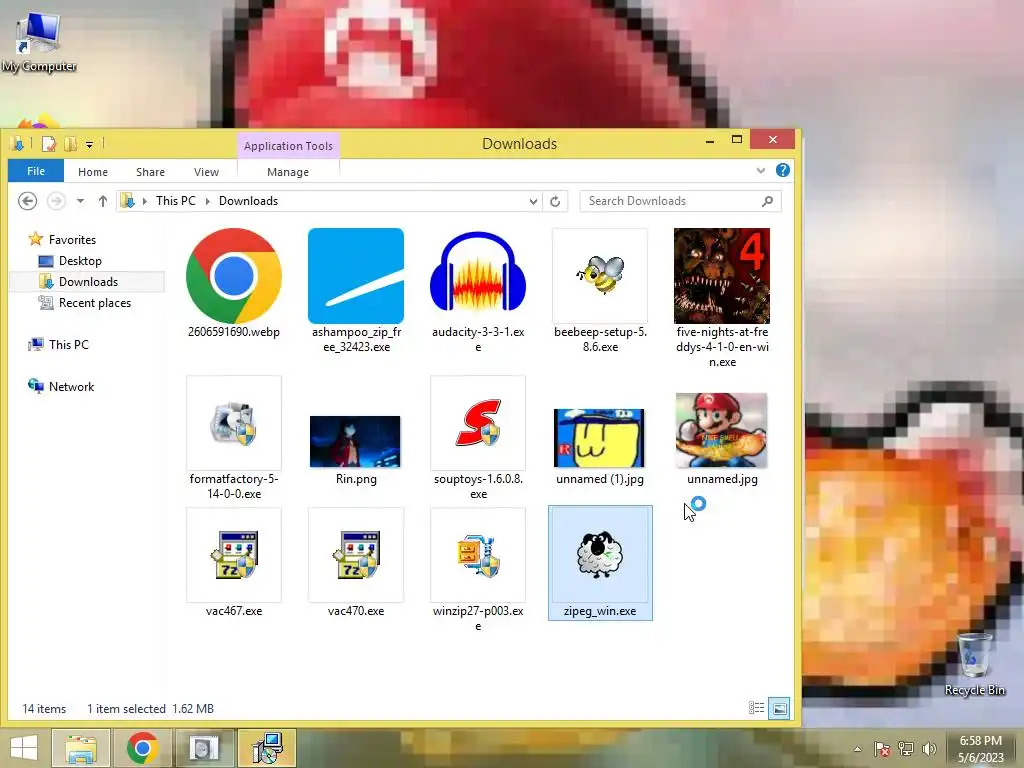Select the My Computer desktop shortcut
1024x768 pixels.
pyautogui.click(x=39, y=41)
